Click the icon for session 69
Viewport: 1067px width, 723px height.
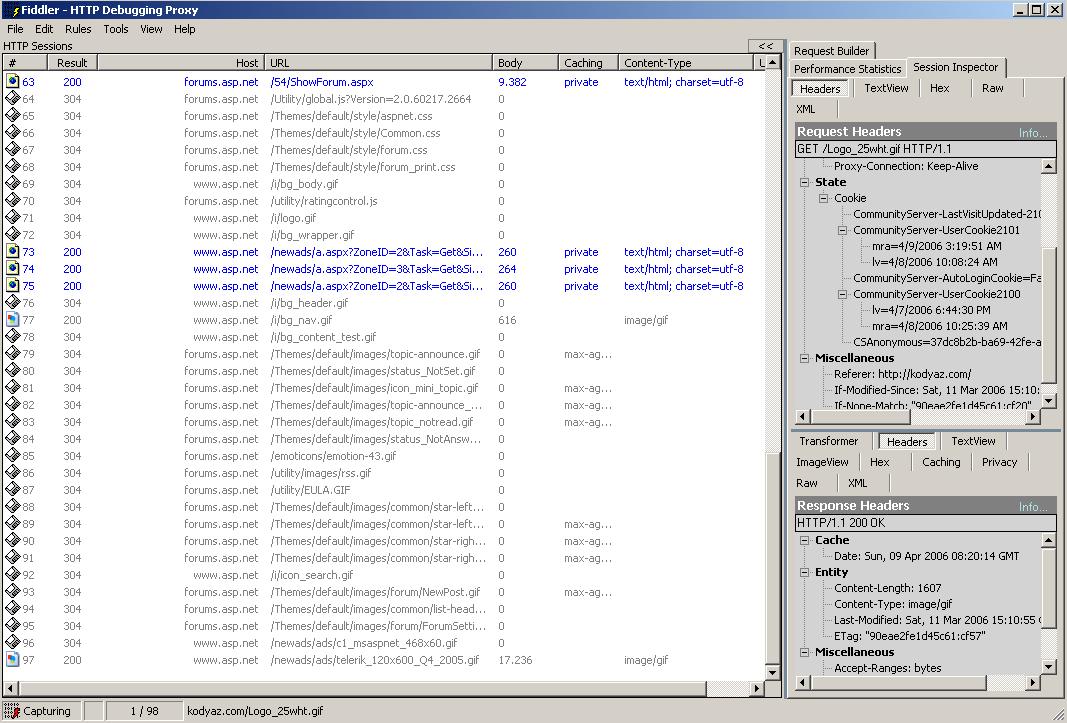pyautogui.click(x=12, y=183)
